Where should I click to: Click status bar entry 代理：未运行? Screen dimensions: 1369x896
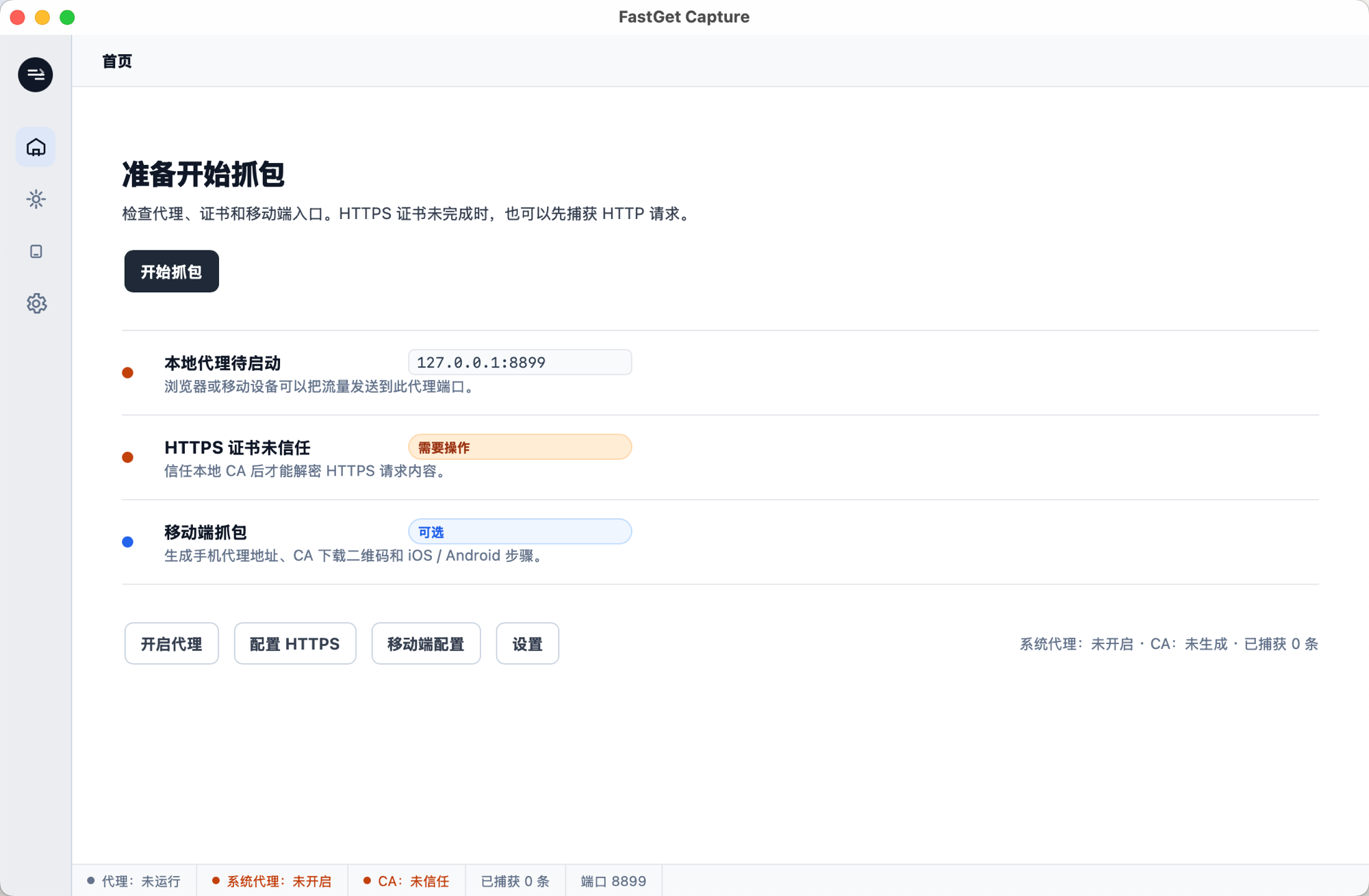coord(134,881)
